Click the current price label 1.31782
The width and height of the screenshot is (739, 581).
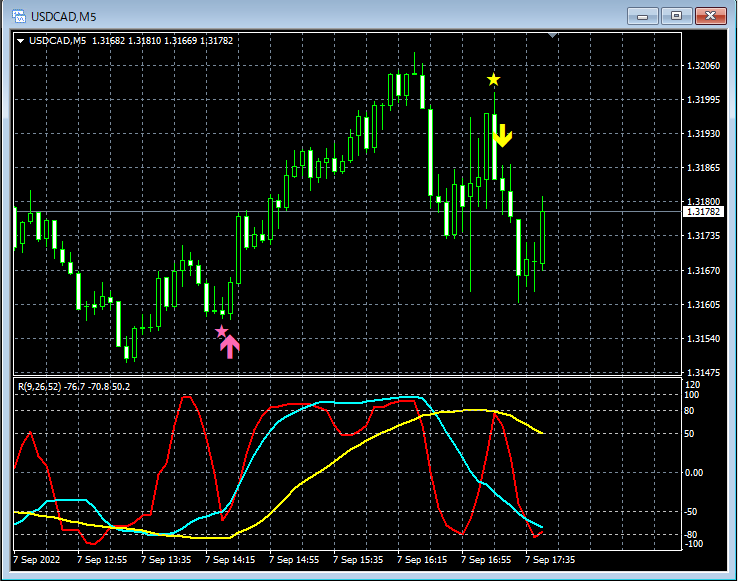pyautogui.click(x=703, y=212)
